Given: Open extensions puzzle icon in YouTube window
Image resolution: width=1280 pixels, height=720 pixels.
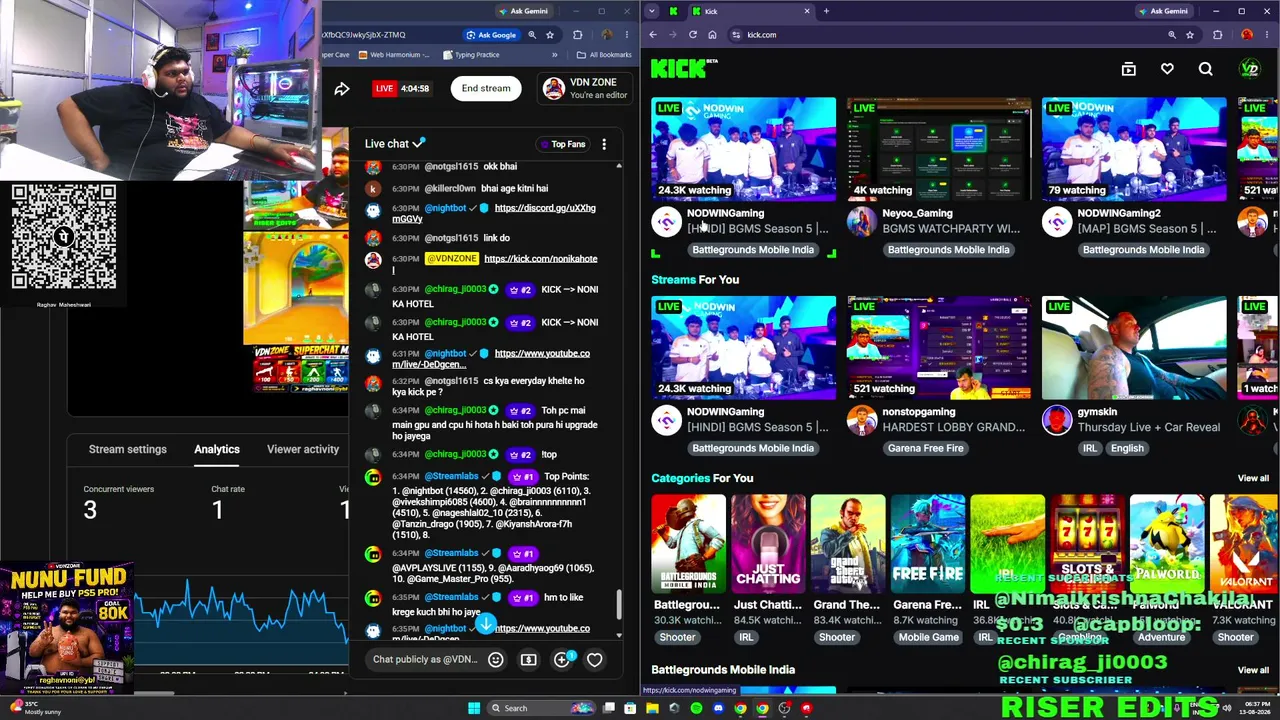Looking at the screenshot, I should [577, 35].
